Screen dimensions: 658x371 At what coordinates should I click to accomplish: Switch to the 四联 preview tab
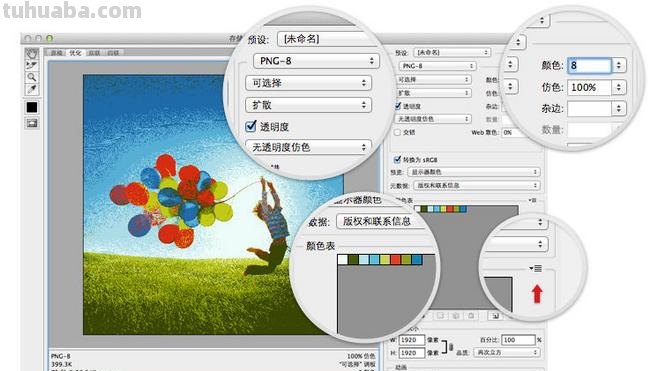(113, 53)
